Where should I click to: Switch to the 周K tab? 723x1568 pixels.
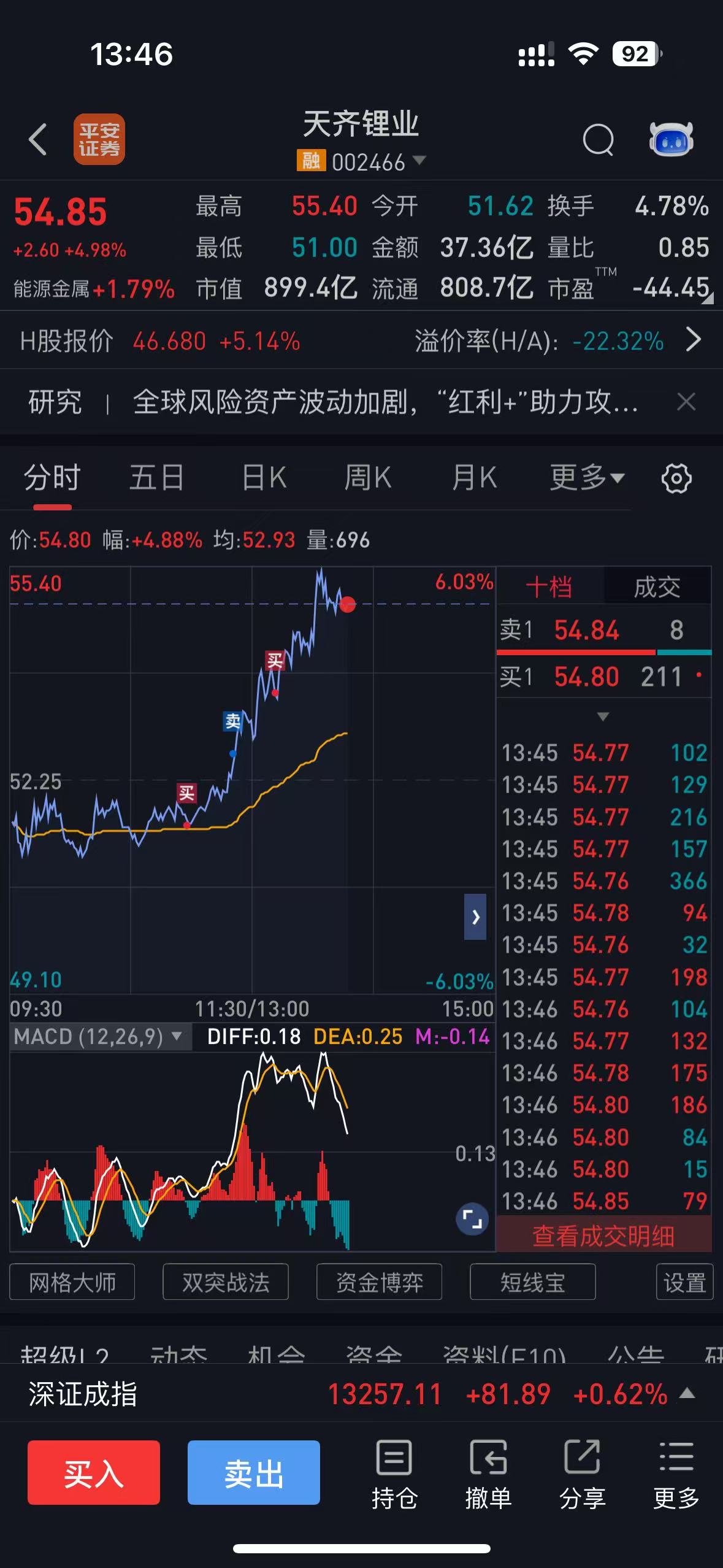(x=368, y=478)
